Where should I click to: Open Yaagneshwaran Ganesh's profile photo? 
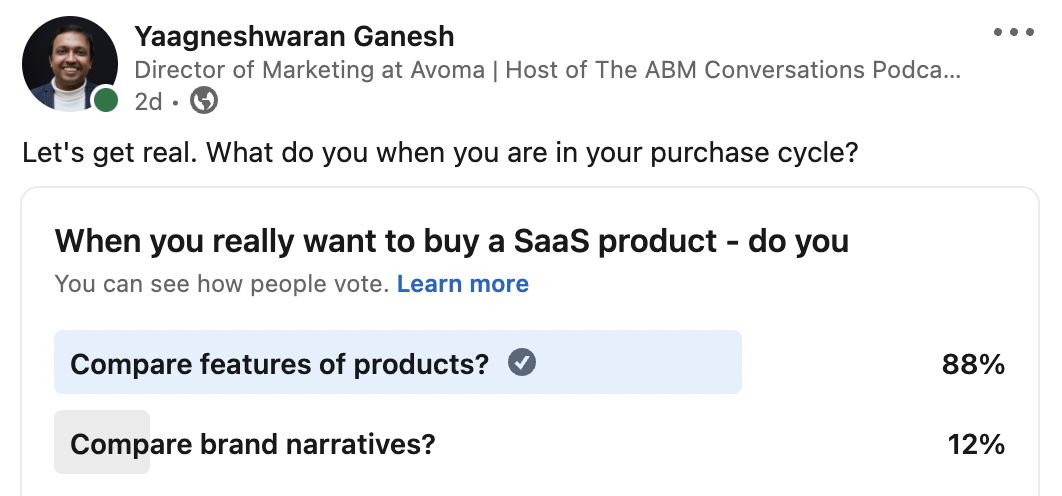[70, 64]
